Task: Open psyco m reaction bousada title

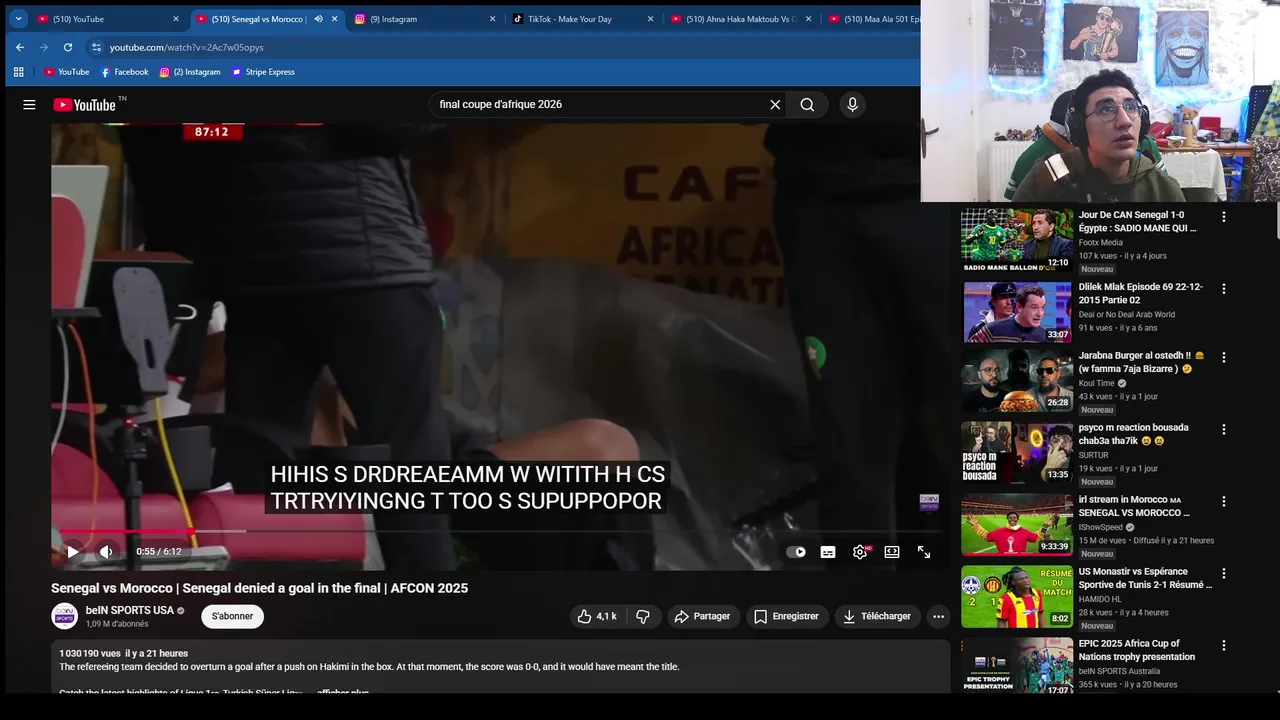Action: (1133, 434)
